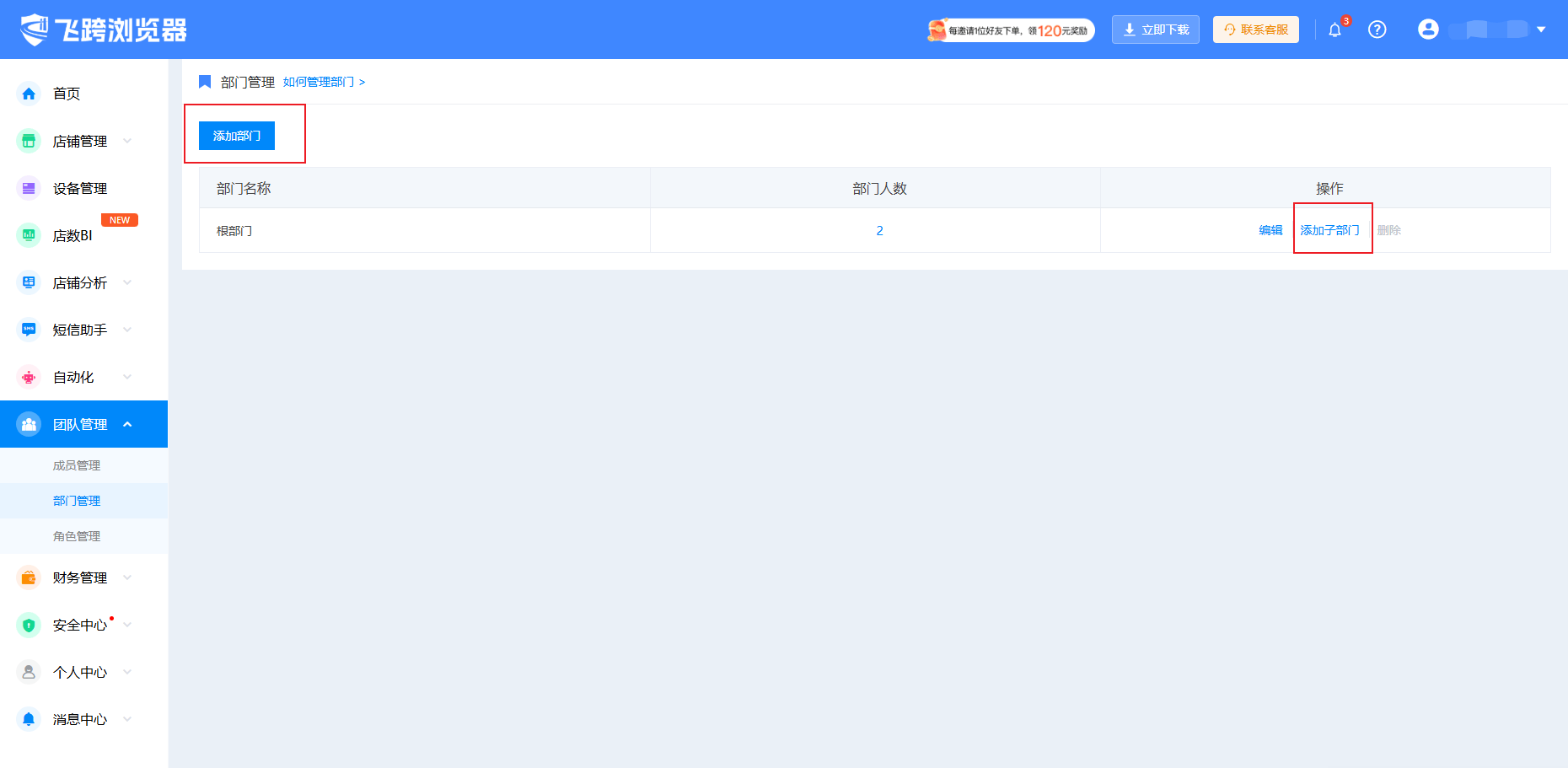Image resolution: width=1568 pixels, height=768 pixels.
Task: Click the 店数BI chart icon
Action: coord(29,235)
